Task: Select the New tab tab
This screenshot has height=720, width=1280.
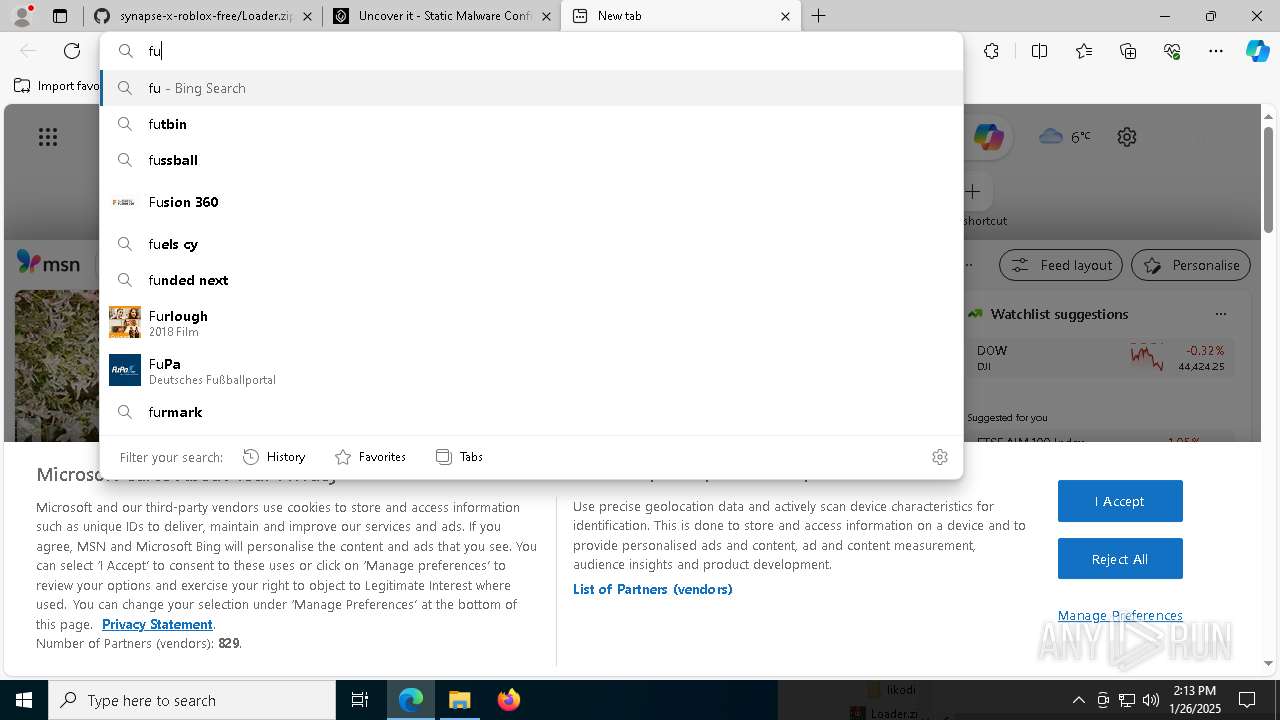Action: click(x=680, y=16)
